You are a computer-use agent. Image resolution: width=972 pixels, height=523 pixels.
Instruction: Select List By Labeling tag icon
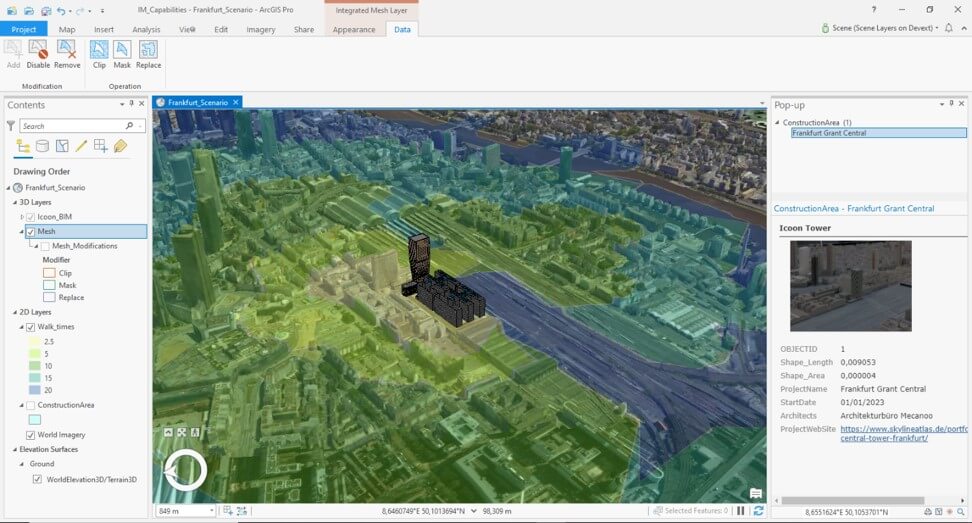coord(120,146)
